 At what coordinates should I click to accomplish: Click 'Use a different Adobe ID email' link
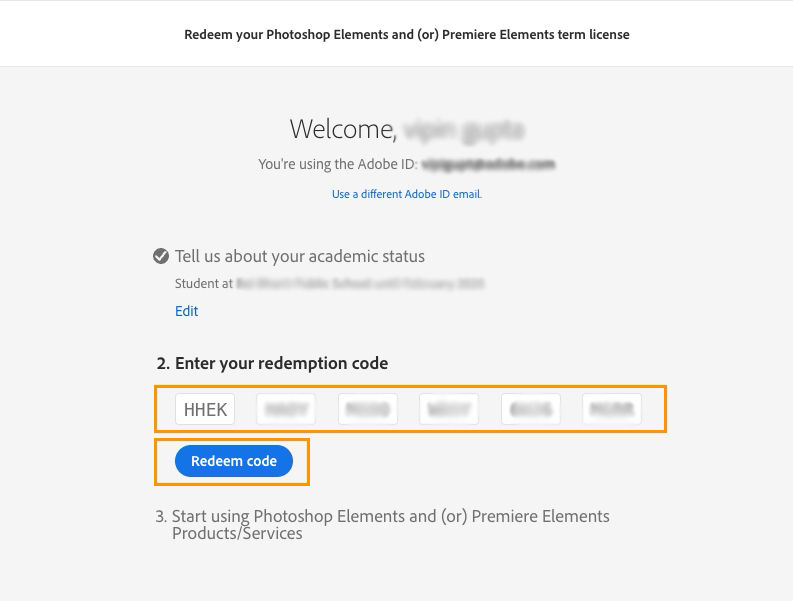406,194
